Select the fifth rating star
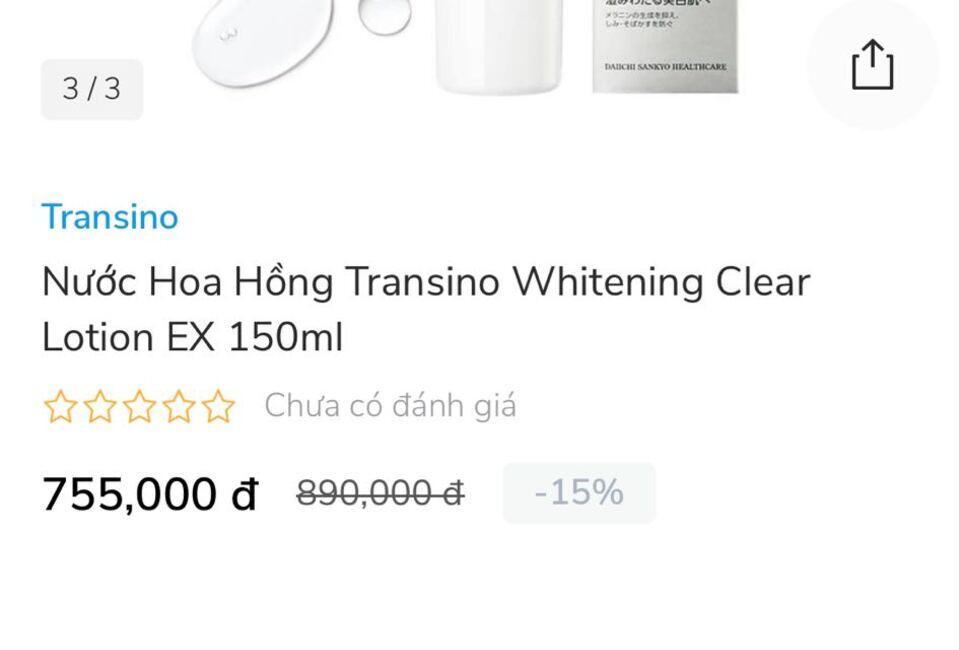 [x=218, y=406]
